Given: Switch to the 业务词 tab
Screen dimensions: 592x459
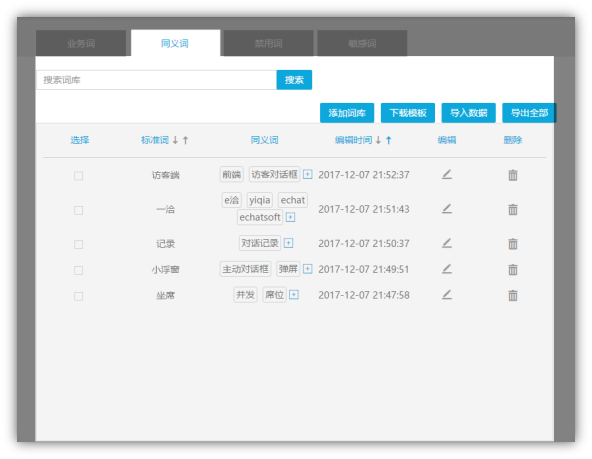Looking at the screenshot, I should 81,43.
